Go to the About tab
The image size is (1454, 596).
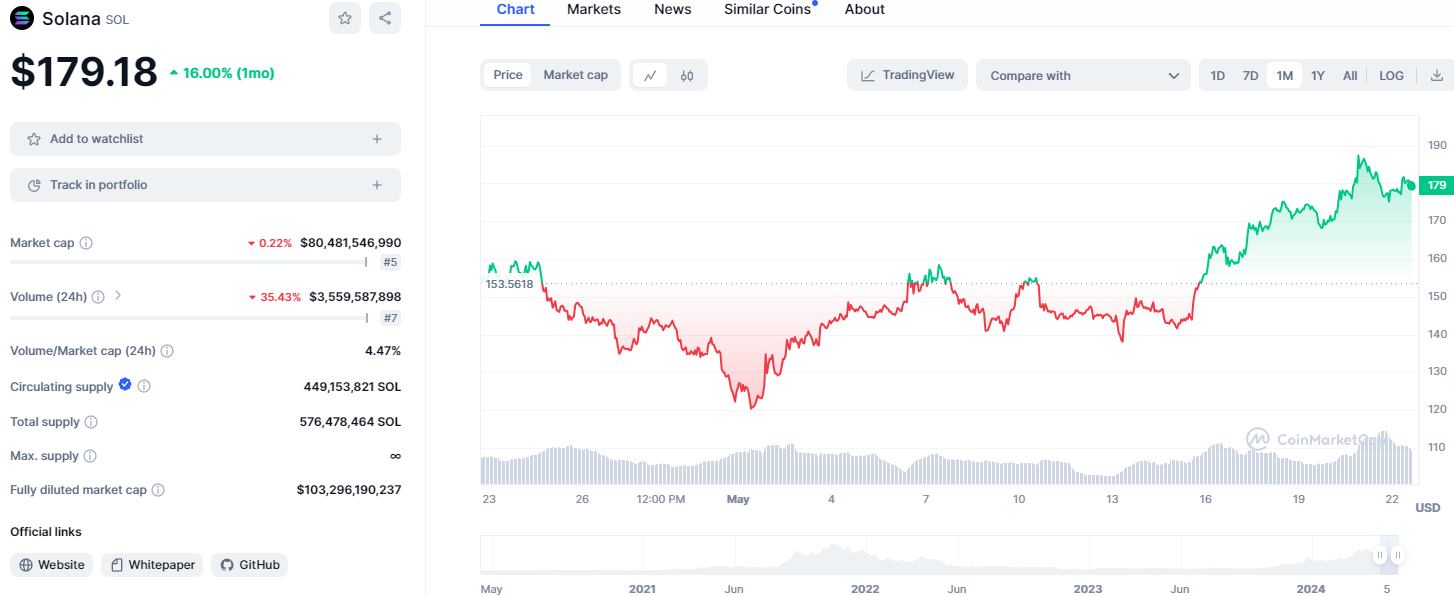[x=865, y=10]
